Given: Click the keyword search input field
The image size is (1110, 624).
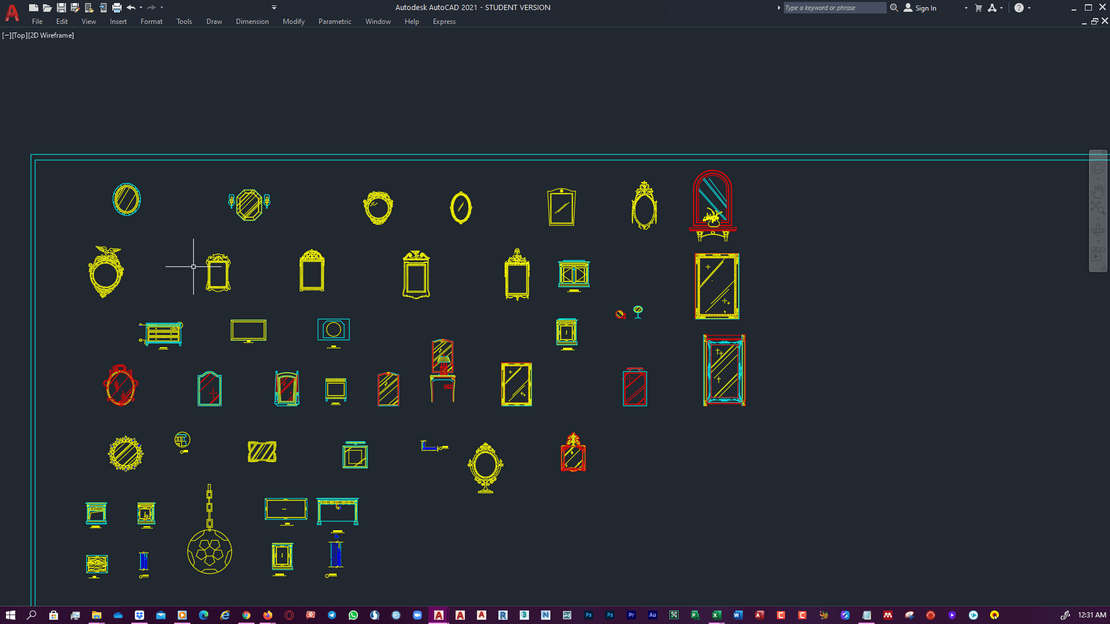Looking at the screenshot, I should tap(832, 8).
